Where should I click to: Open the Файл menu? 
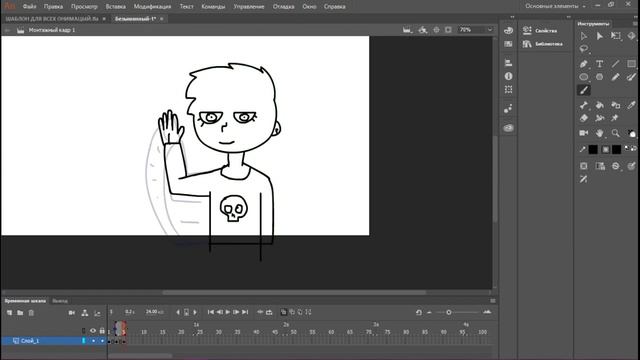(29, 7)
